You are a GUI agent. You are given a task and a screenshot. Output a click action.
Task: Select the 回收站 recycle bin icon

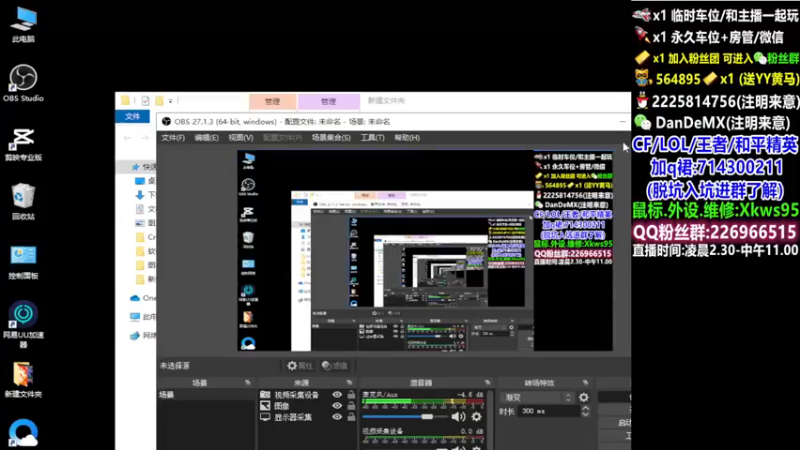click(x=23, y=202)
